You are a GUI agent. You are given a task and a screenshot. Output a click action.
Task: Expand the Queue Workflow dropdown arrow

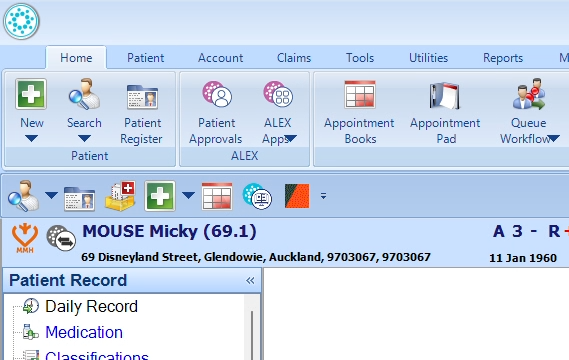coord(553,138)
